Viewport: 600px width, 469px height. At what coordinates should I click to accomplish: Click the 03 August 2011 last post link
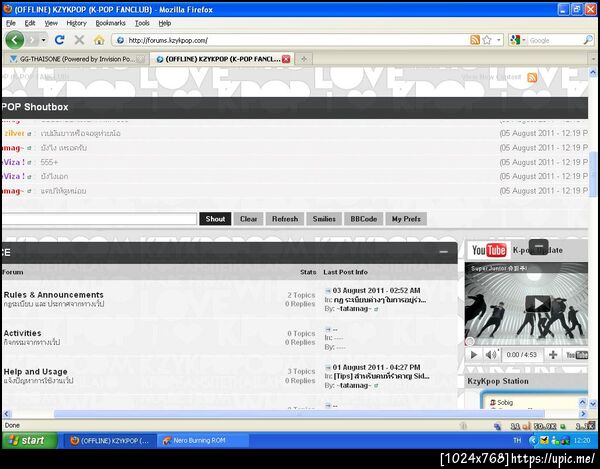[376, 290]
